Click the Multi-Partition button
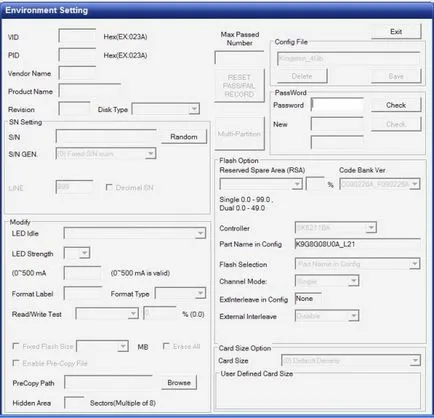434x418 pixels. pyautogui.click(x=239, y=134)
